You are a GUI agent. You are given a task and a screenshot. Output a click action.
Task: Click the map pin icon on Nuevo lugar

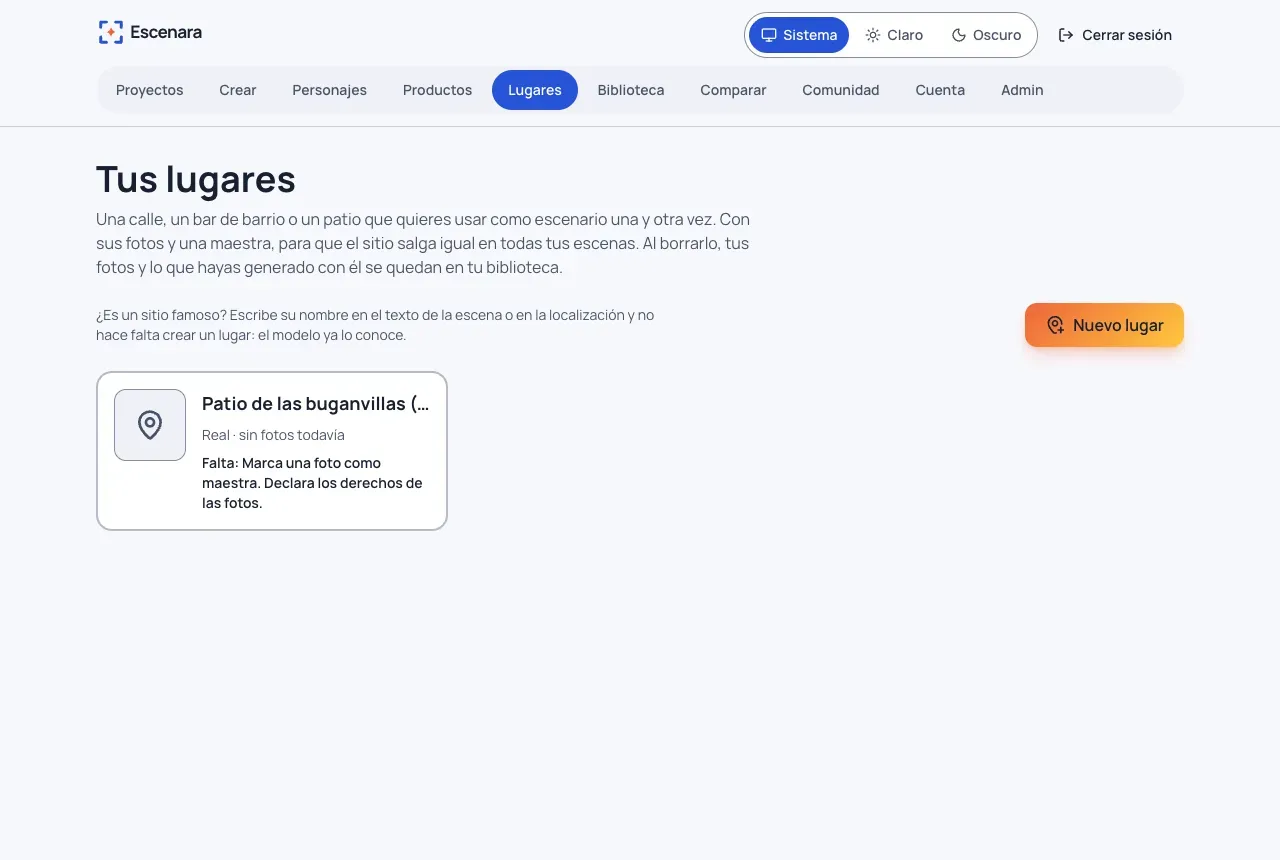coord(1055,325)
